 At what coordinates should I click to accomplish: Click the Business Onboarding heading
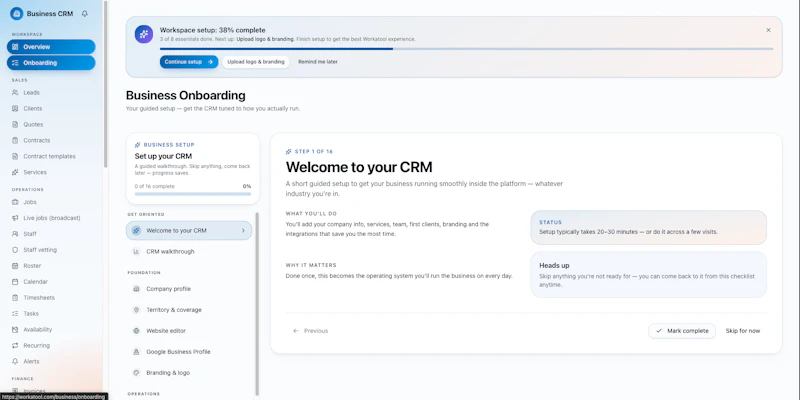[185, 95]
